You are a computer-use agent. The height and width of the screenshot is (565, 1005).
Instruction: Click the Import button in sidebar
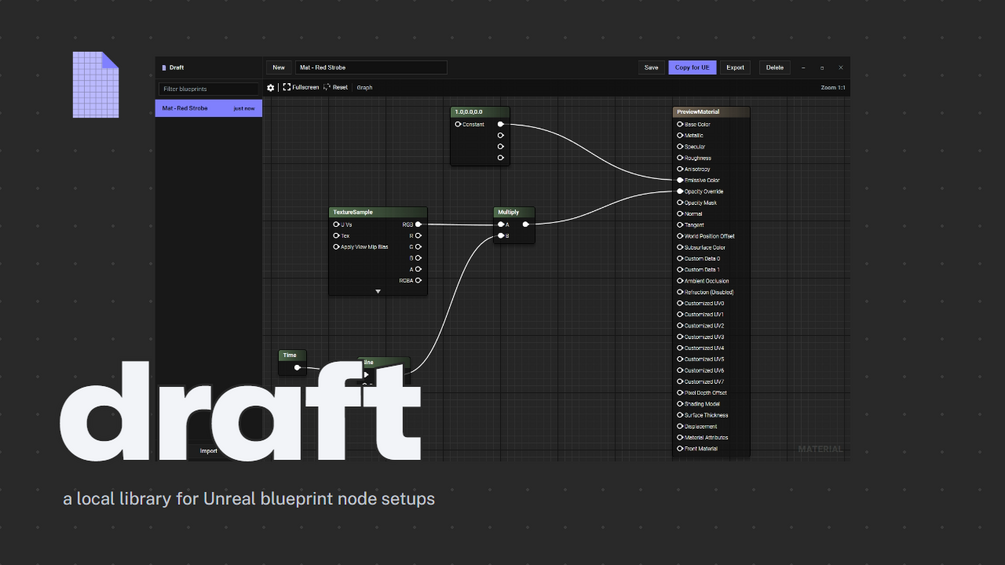[x=208, y=451]
